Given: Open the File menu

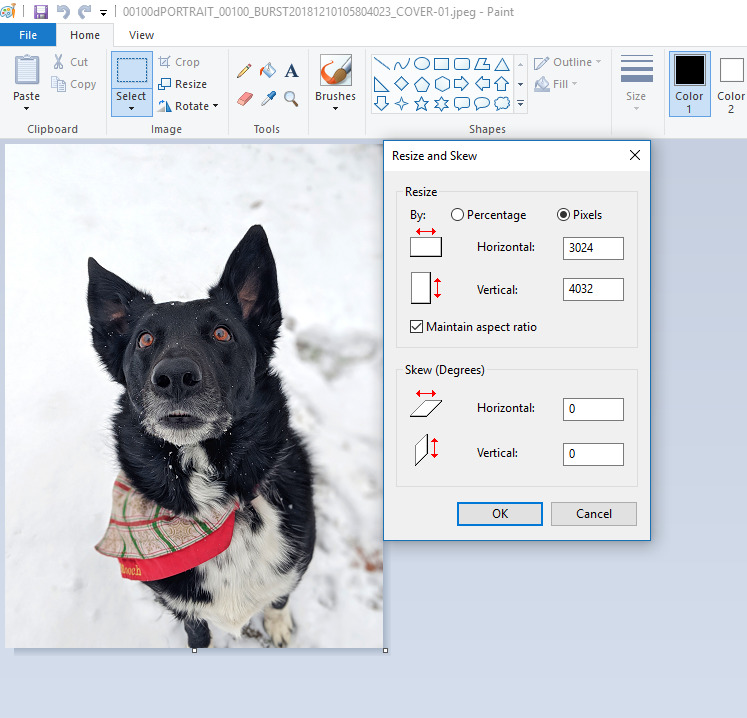Looking at the screenshot, I should pos(28,35).
